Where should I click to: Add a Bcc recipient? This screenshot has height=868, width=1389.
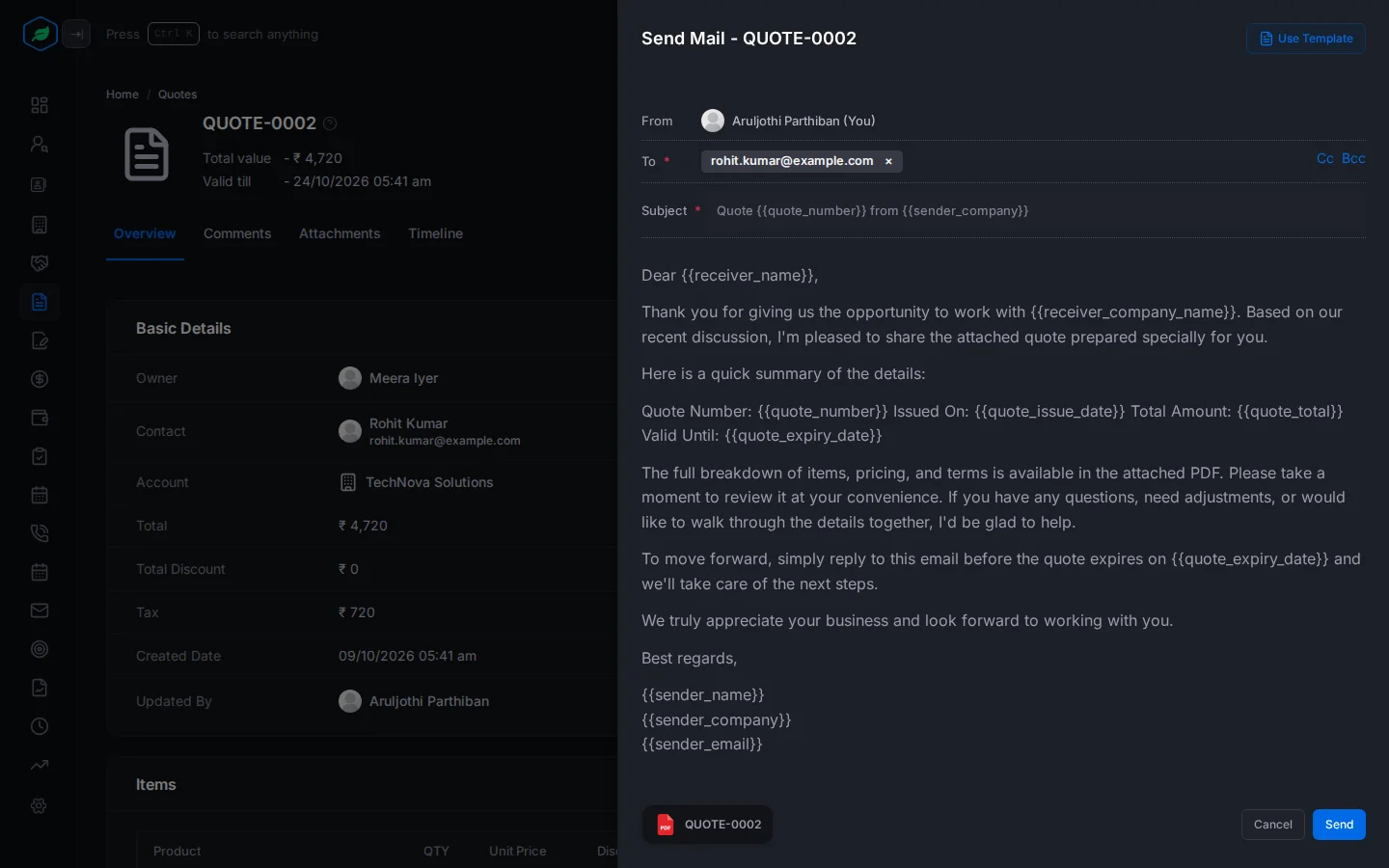(x=1353, y=159)
